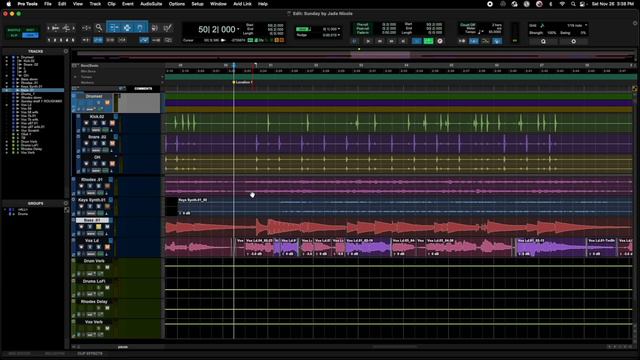The height and width of the screenshot is (360, 640).
Task: Open Kick.02 track view selector
Action: pos(96,130)
